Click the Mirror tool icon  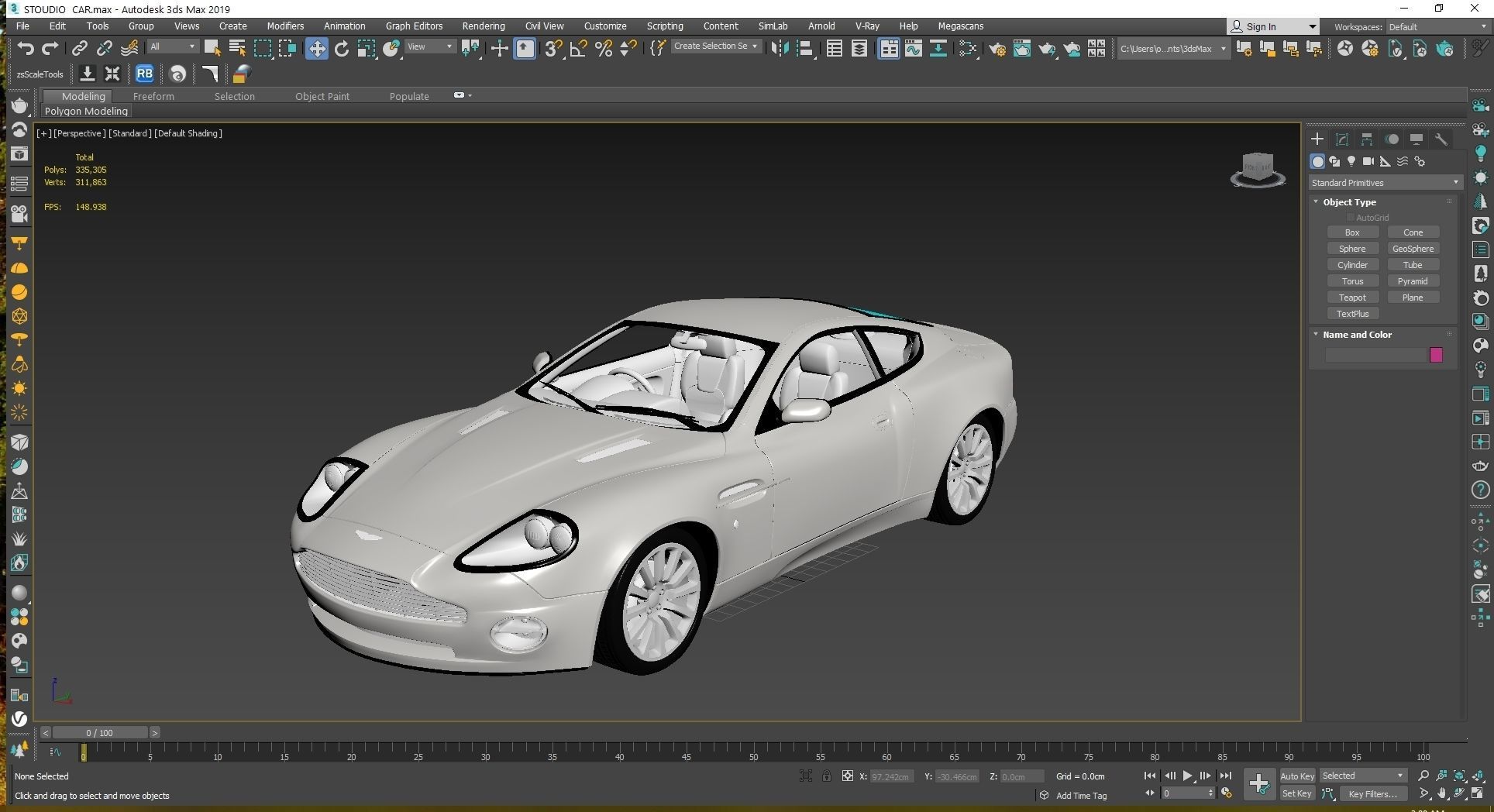click(779, 49)
